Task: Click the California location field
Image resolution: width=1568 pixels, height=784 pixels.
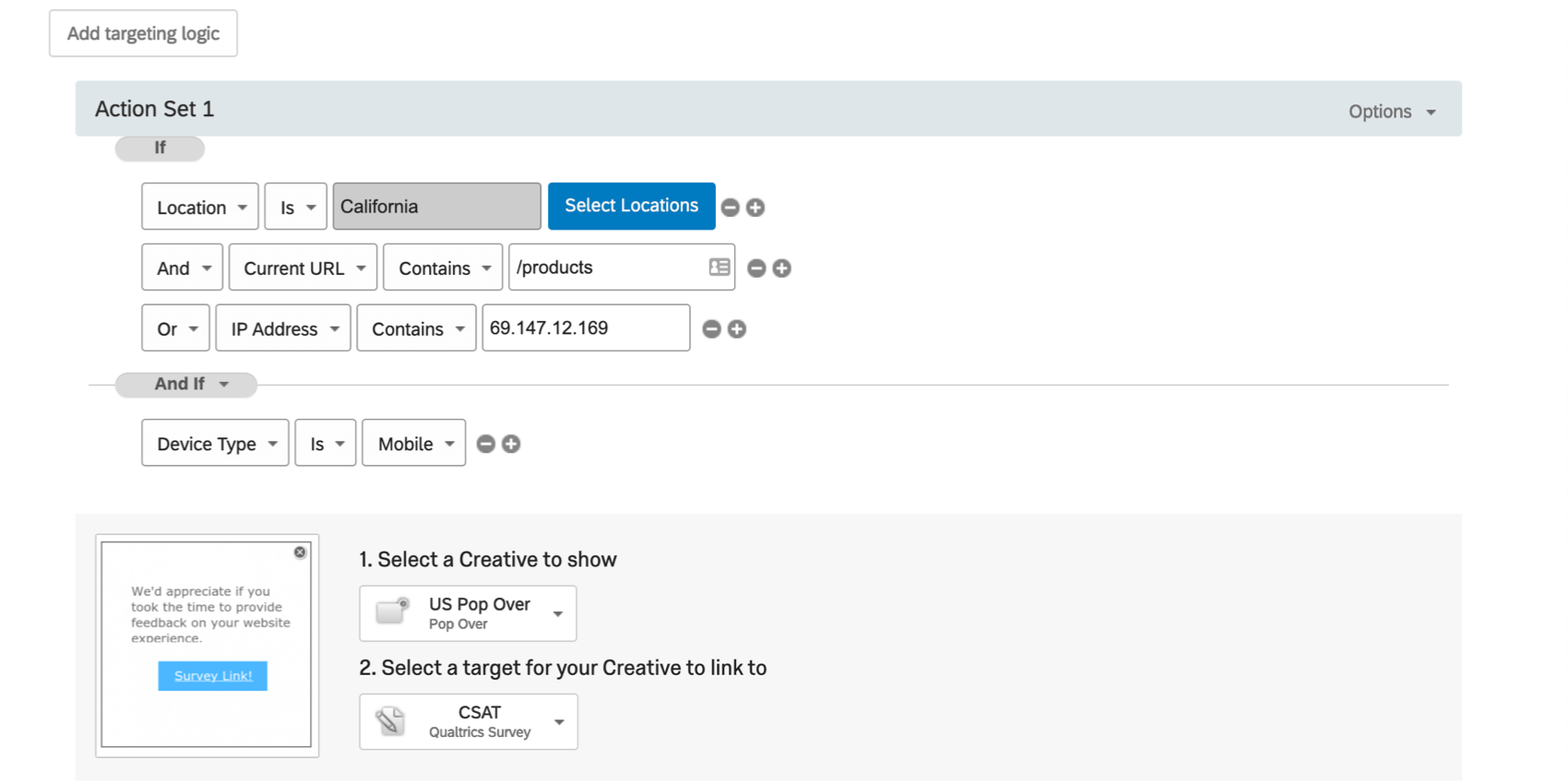Action: [437, 207]
